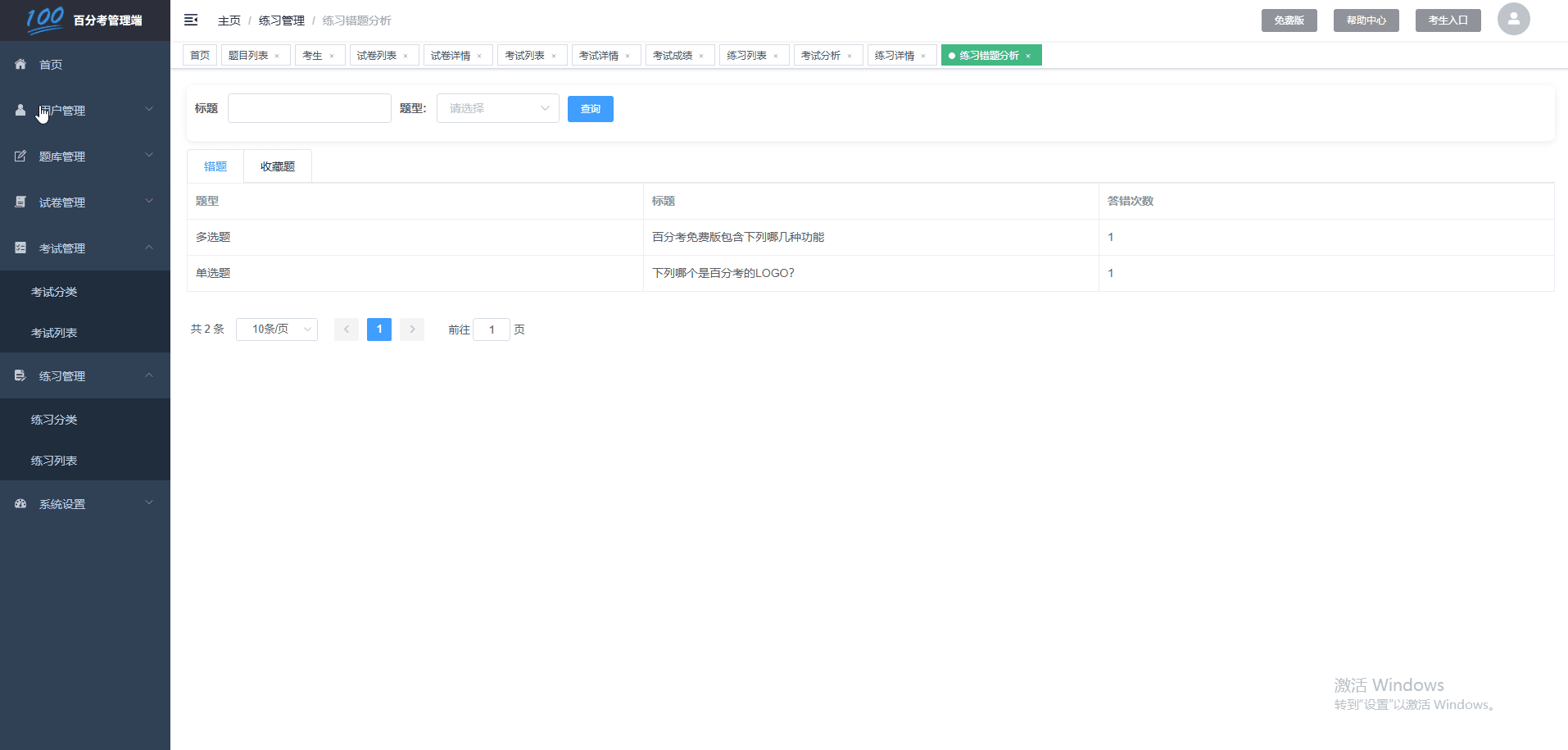Open 帮助中心 from the top bar
Viewport: 1568px width, 750px height.
[x=1365, y=20]
